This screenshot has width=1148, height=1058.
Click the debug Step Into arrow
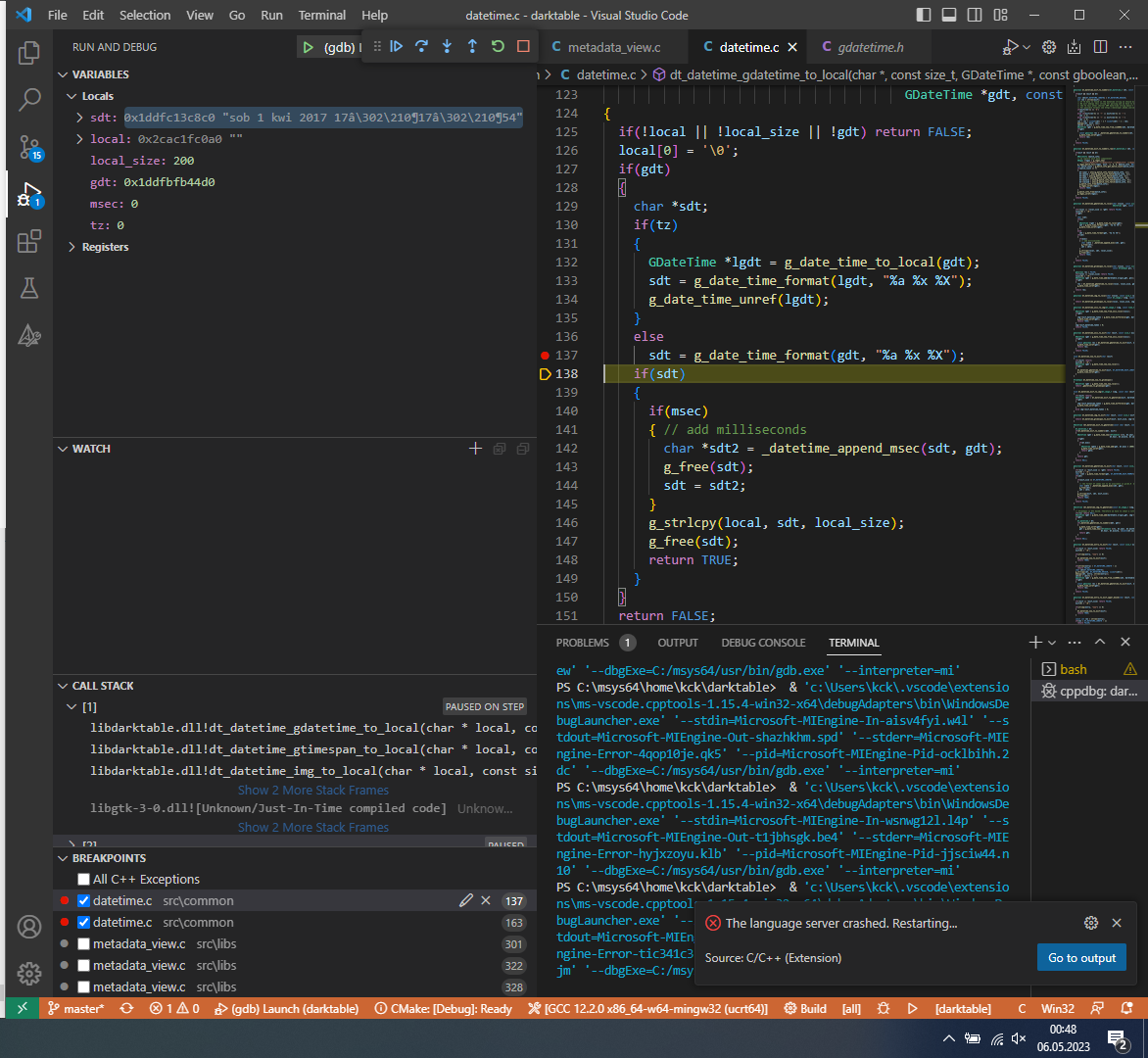coord(447,46)
